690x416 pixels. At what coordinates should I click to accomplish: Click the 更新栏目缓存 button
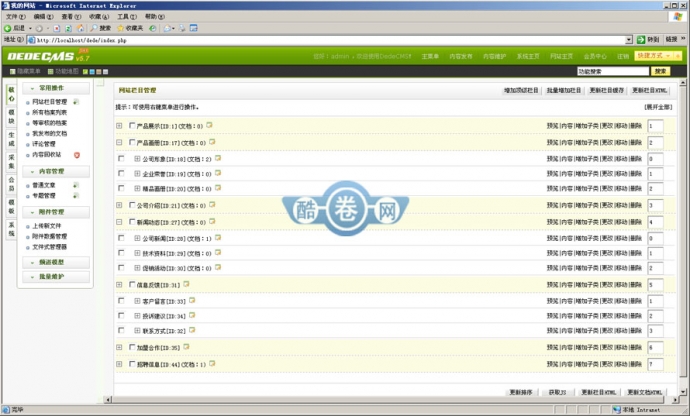coord(606,90)
